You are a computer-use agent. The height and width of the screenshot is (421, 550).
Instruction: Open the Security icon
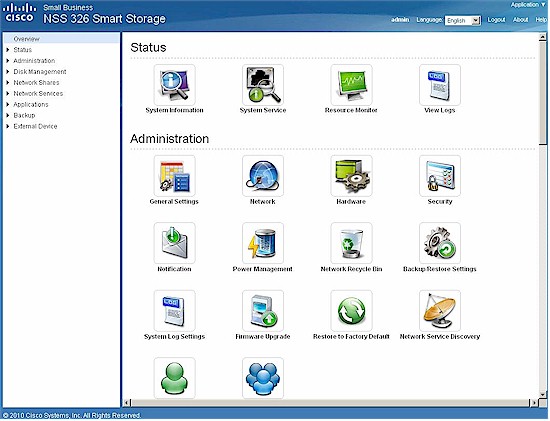click(x=440, y=176)
